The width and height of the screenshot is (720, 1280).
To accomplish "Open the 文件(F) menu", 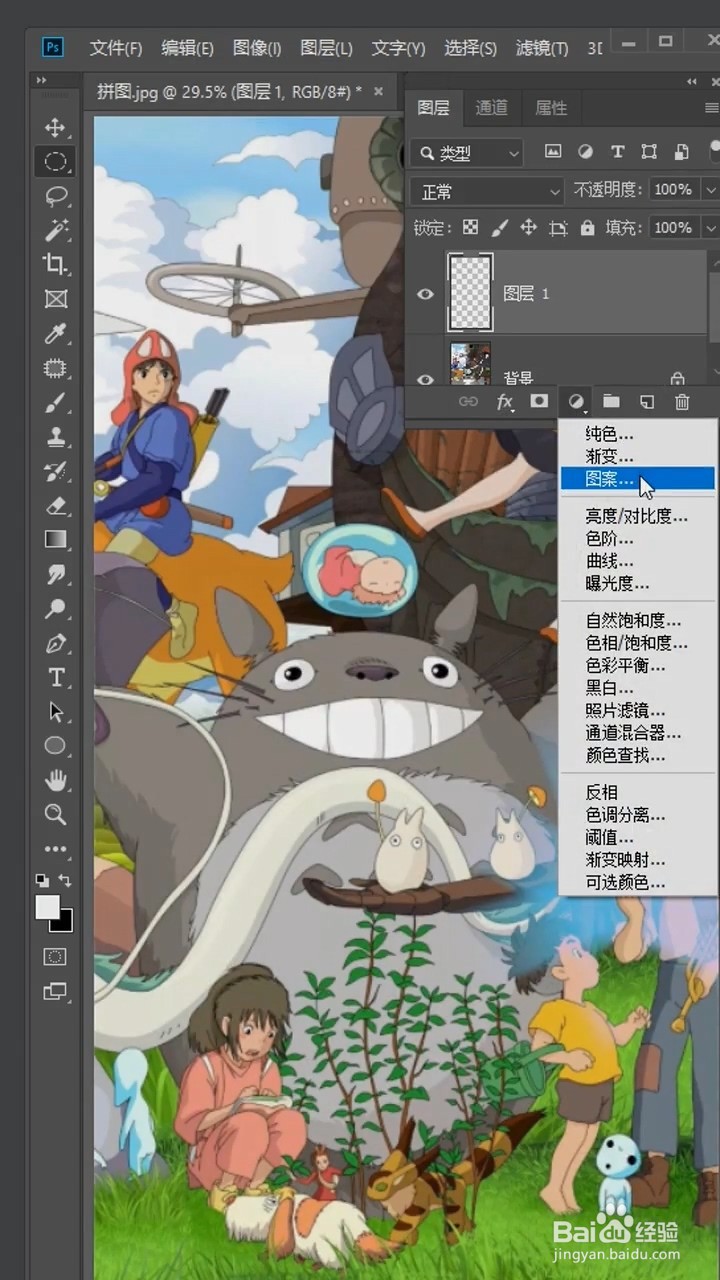I will pos(116,47).
